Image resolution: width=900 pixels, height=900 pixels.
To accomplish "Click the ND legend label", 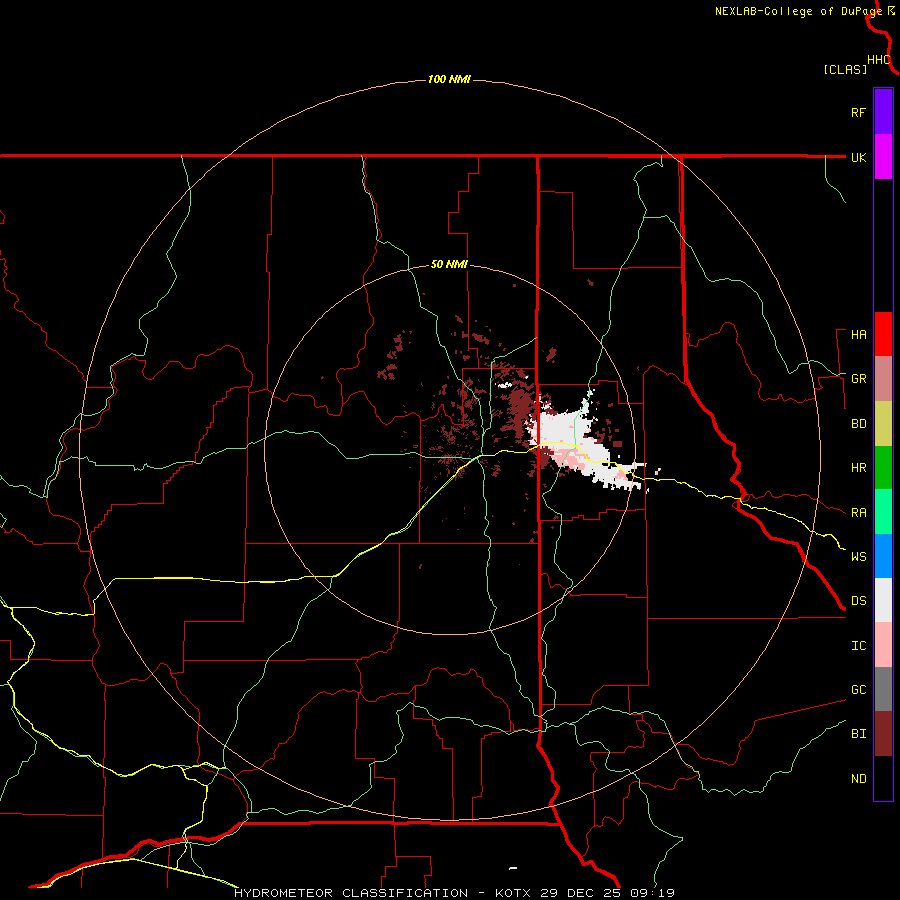I will pyautogui.click(x=858, y=779).
